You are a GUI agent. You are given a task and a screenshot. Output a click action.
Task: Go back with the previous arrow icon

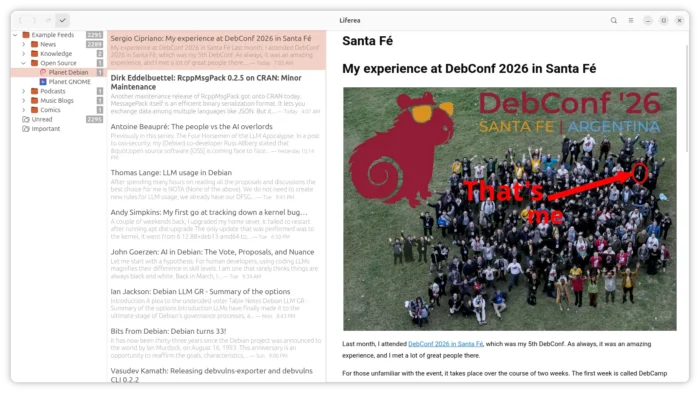coord(21,20)
